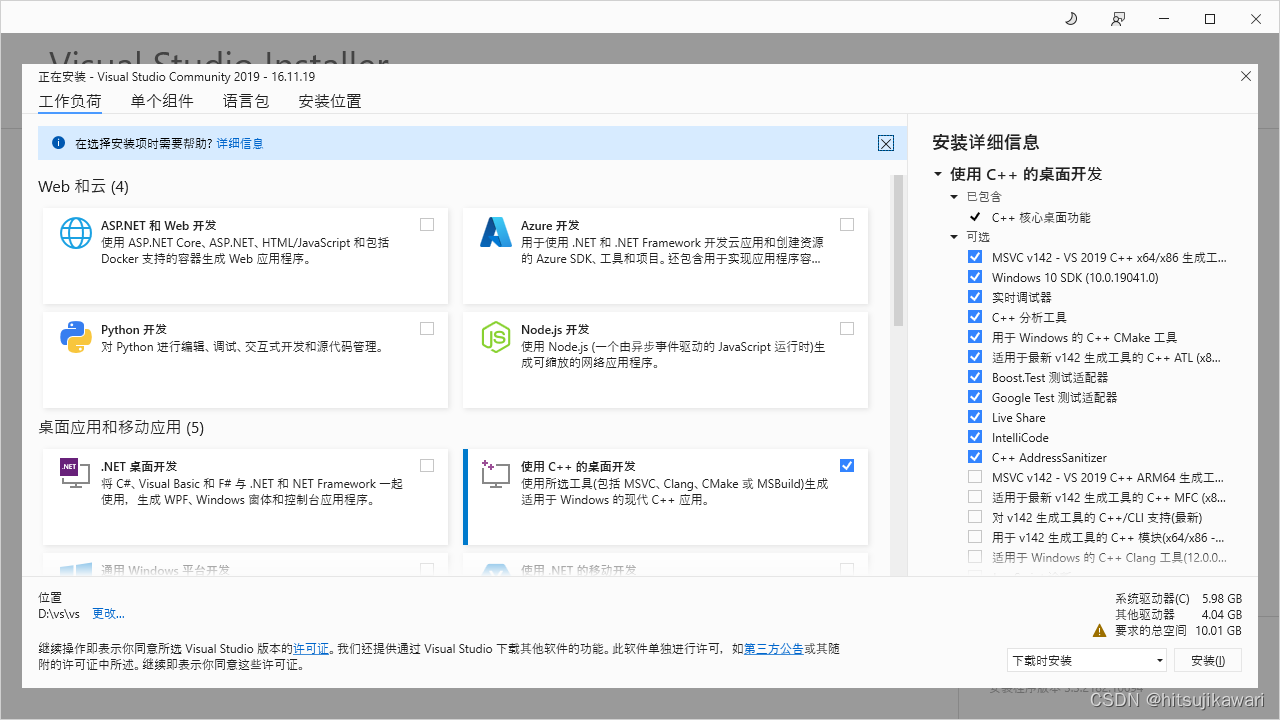
Task: Uncheck the Google Test test adapter
Action: point(975,397)
